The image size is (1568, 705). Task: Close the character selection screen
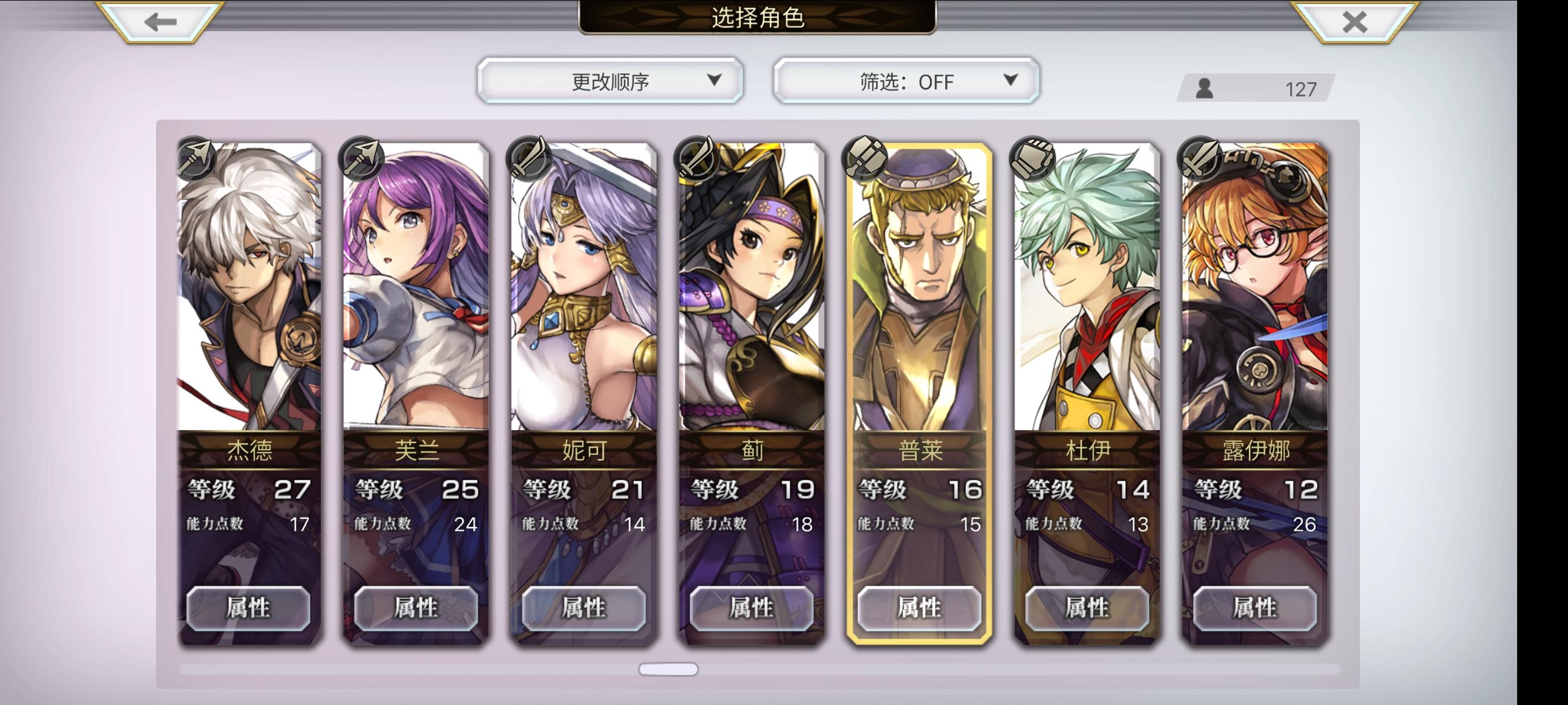coord(1354,22)
